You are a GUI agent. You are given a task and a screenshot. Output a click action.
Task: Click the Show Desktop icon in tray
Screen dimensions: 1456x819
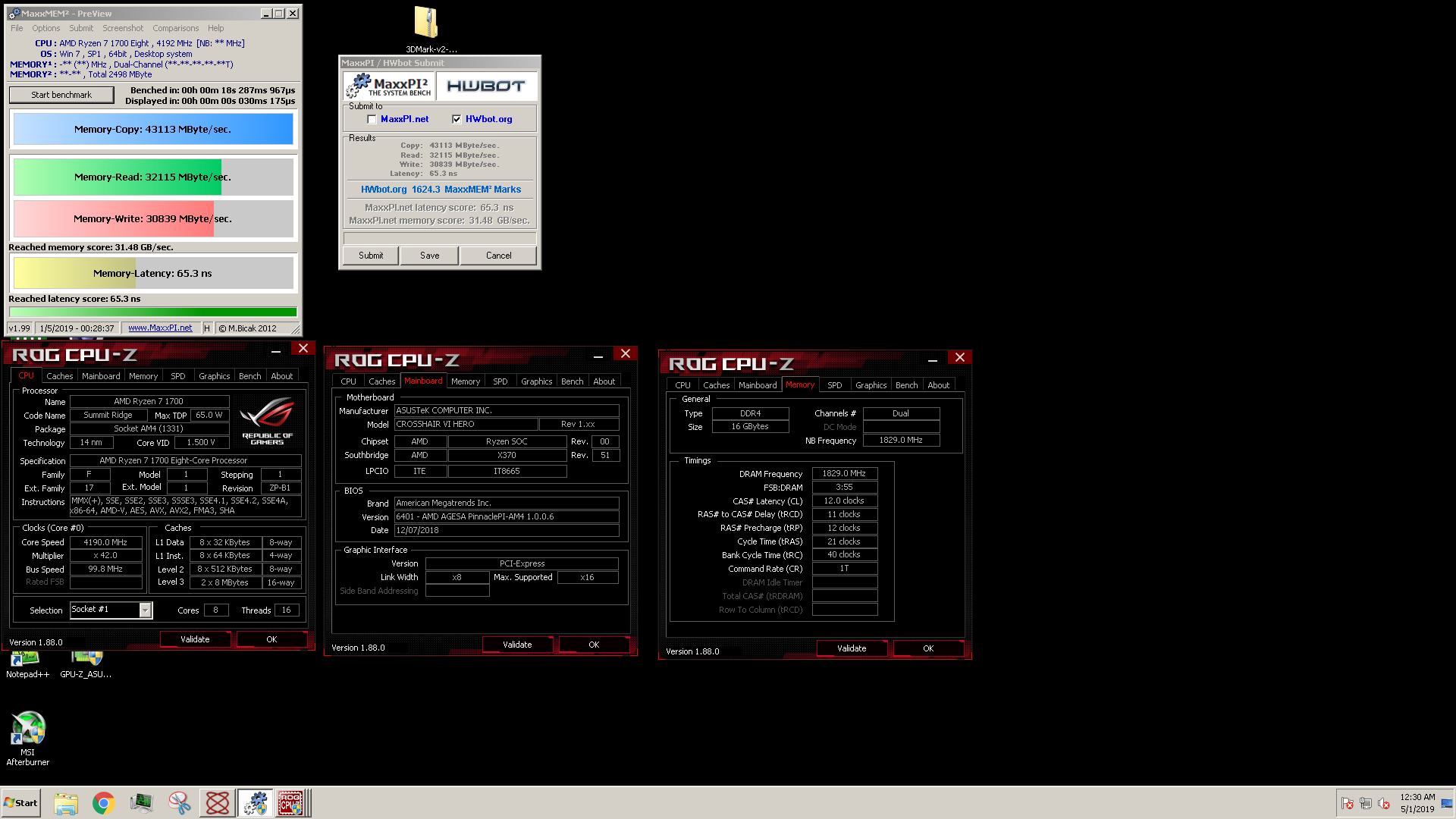(x=1447, y=804)
